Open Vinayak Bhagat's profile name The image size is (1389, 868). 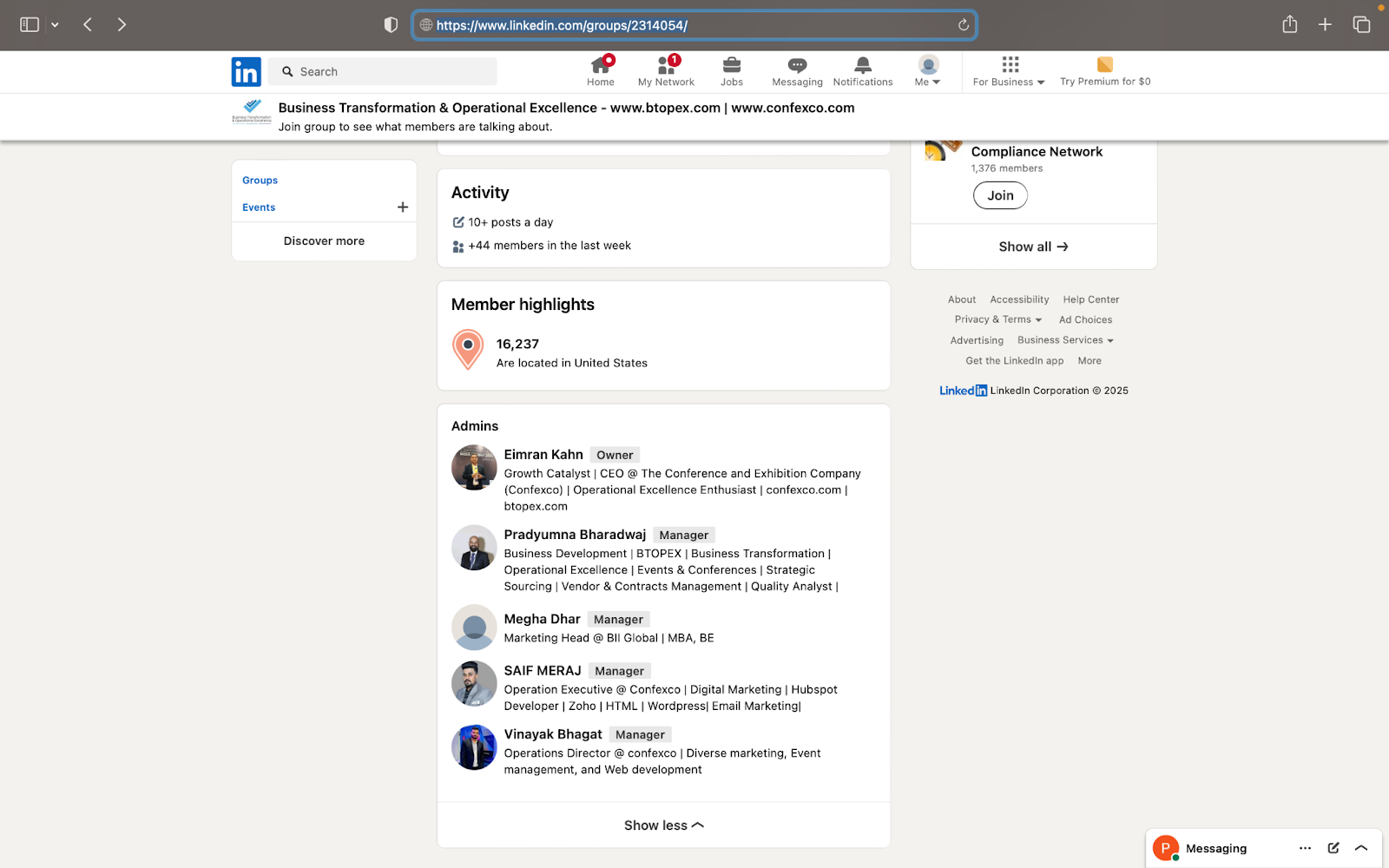coord(553,734)
